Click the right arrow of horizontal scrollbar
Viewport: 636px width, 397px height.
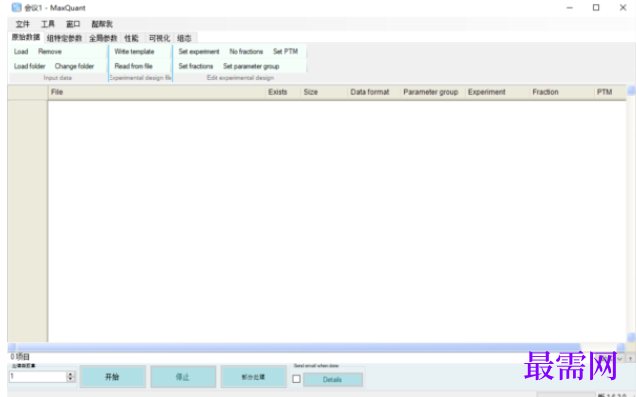(x=621, y=347)
